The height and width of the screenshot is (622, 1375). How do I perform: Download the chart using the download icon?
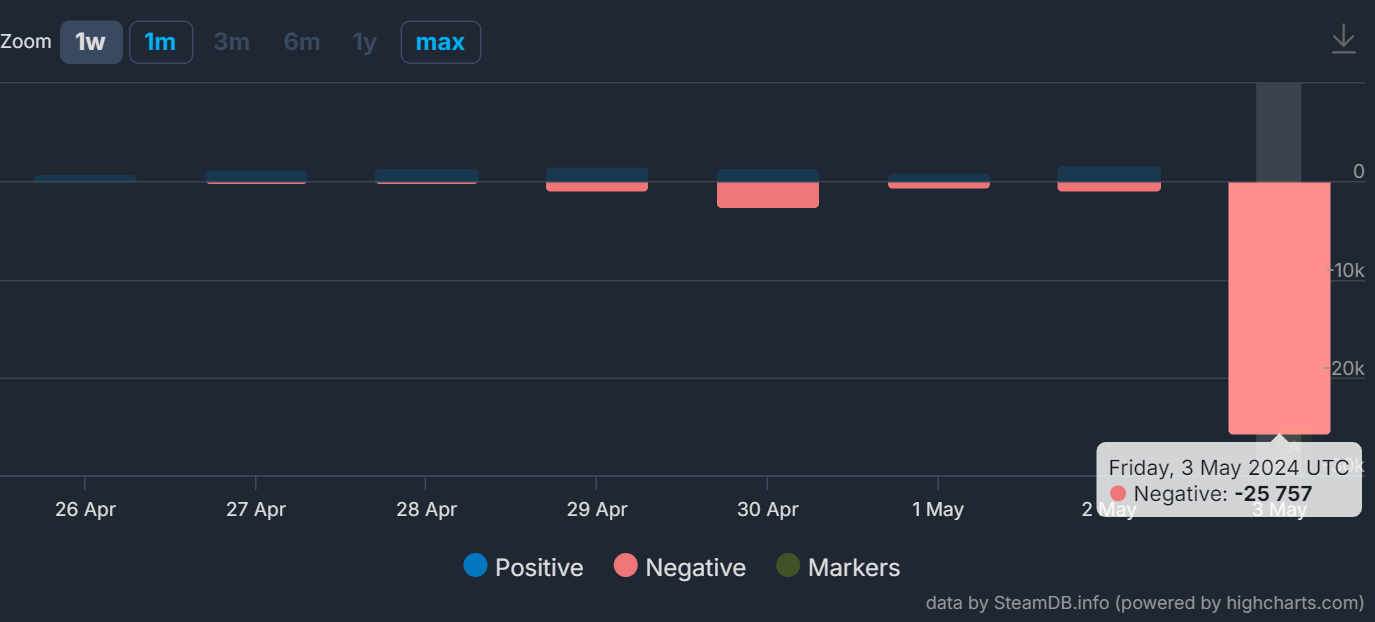click(x=1343, y=40)
